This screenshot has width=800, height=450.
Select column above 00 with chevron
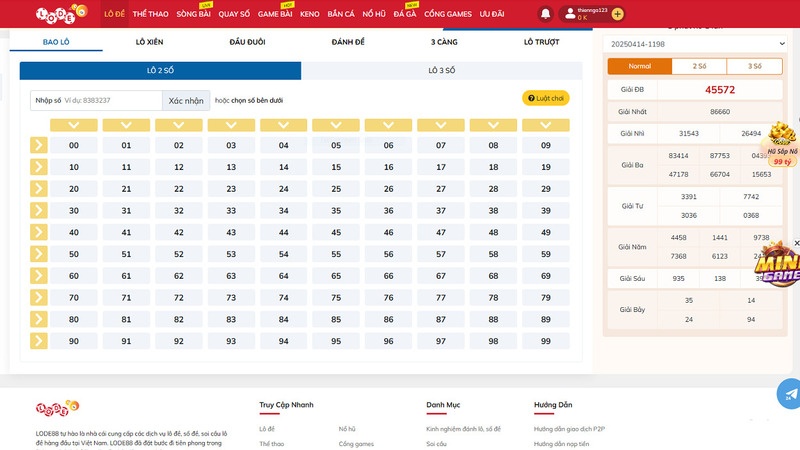point(74,126)
